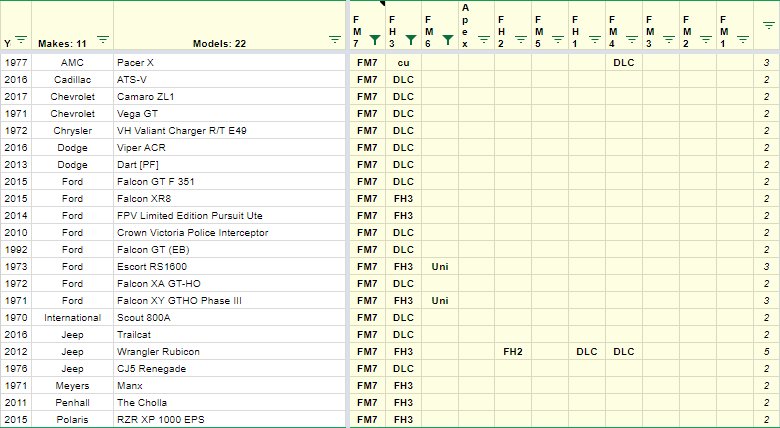Select the Wrangler Rubicon FH2 cell
This screenshot has height=428, width=780.
tap(513, 351)
